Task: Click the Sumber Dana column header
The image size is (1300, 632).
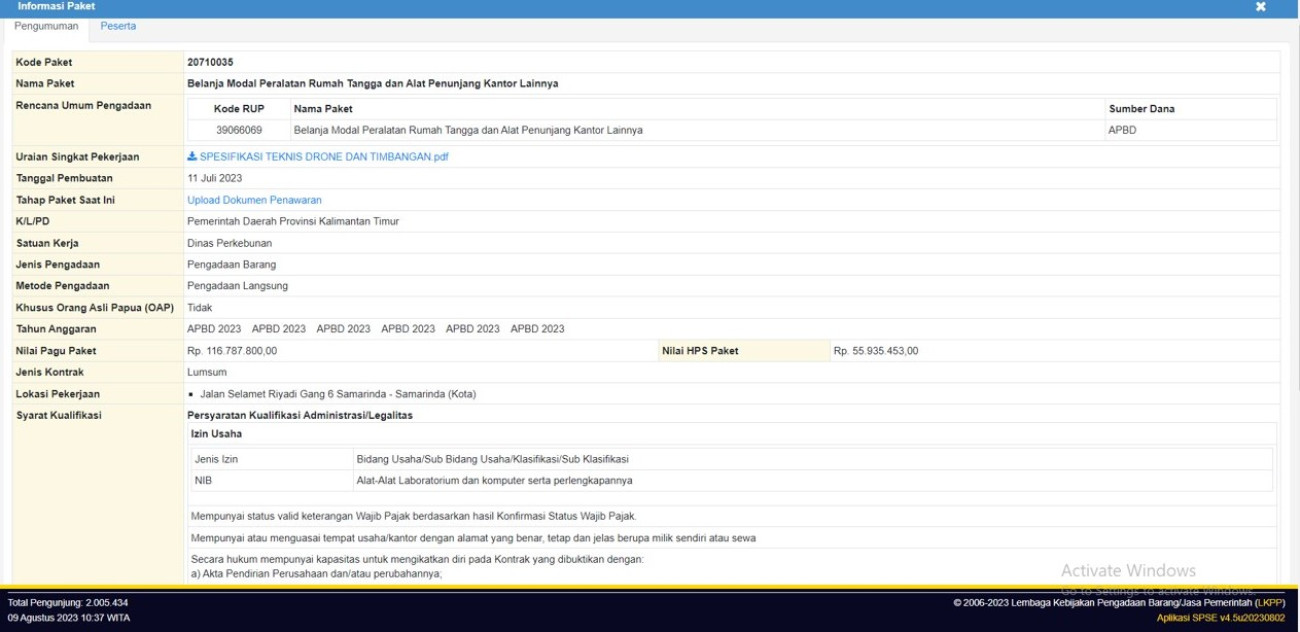Action: coord(1141,108)
